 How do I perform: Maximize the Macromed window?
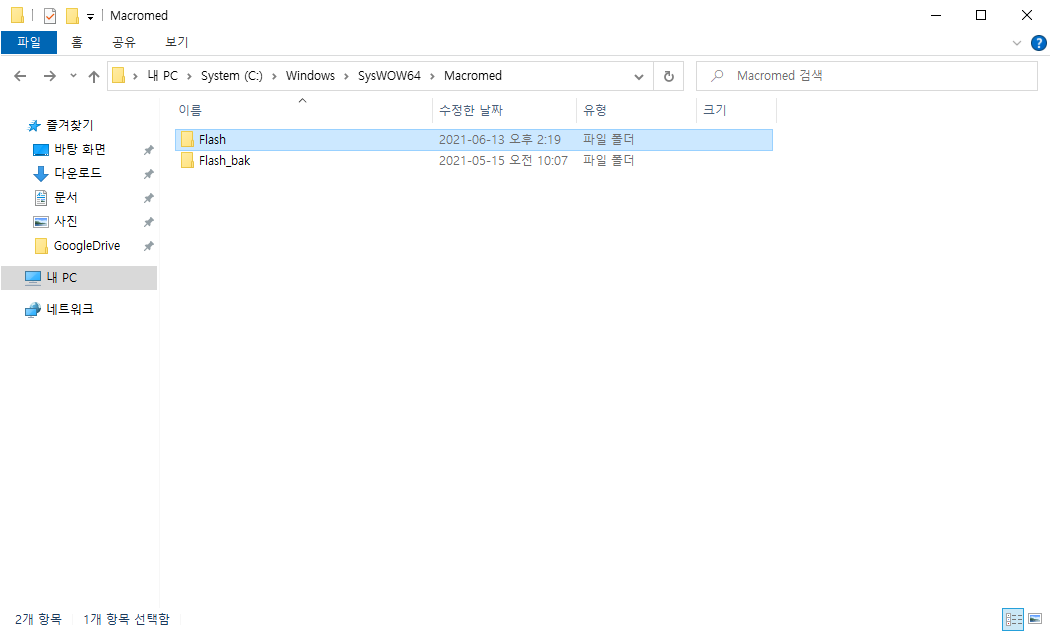[981, 15]
